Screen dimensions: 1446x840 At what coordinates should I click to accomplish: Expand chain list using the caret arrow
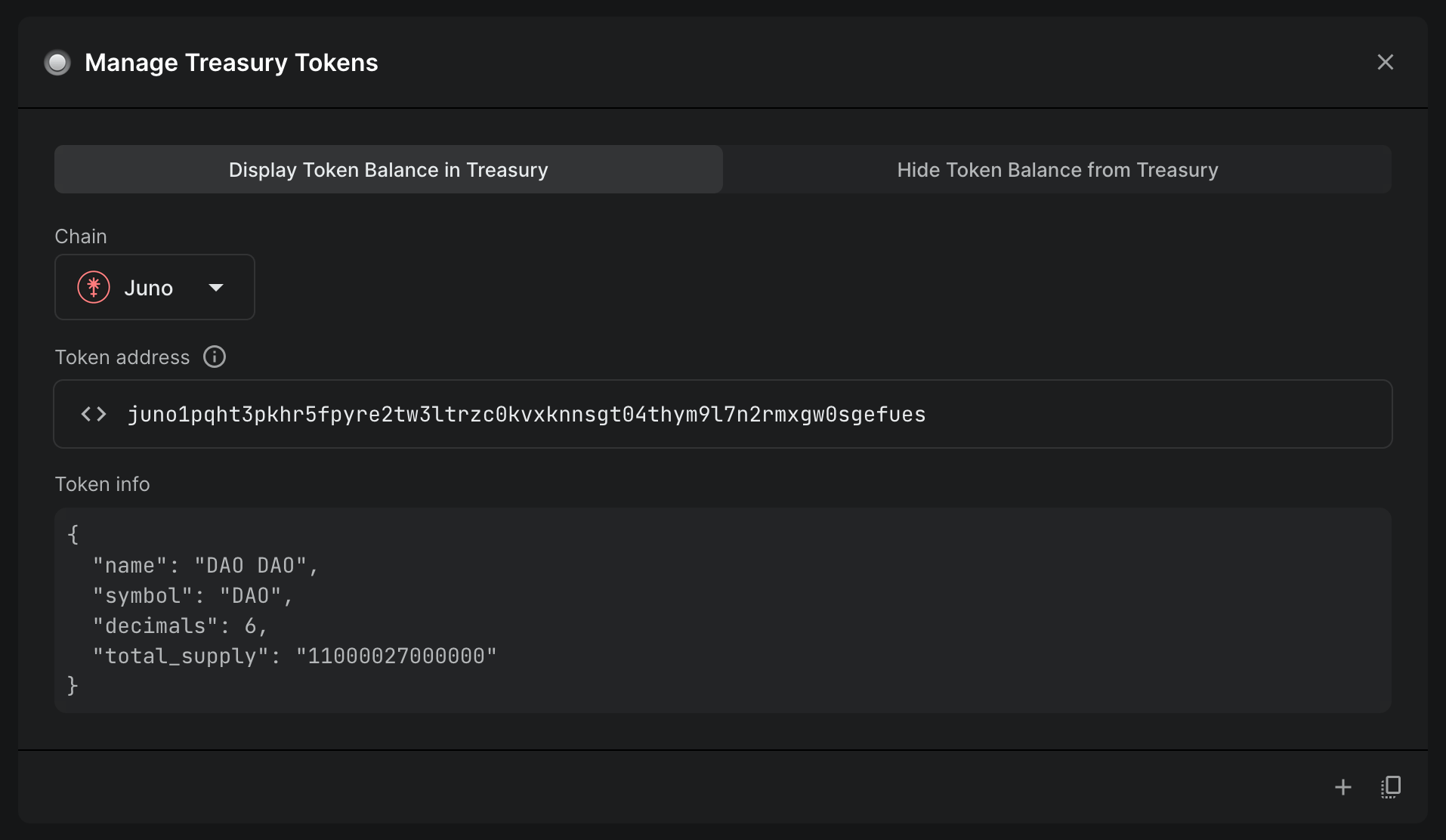coord(216,288)
